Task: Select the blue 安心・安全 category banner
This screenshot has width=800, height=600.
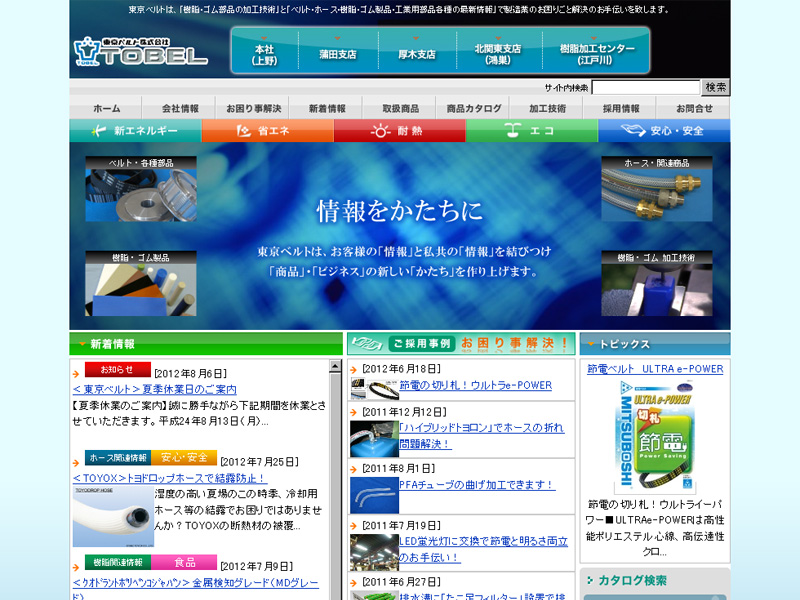Action: (664, 131)
